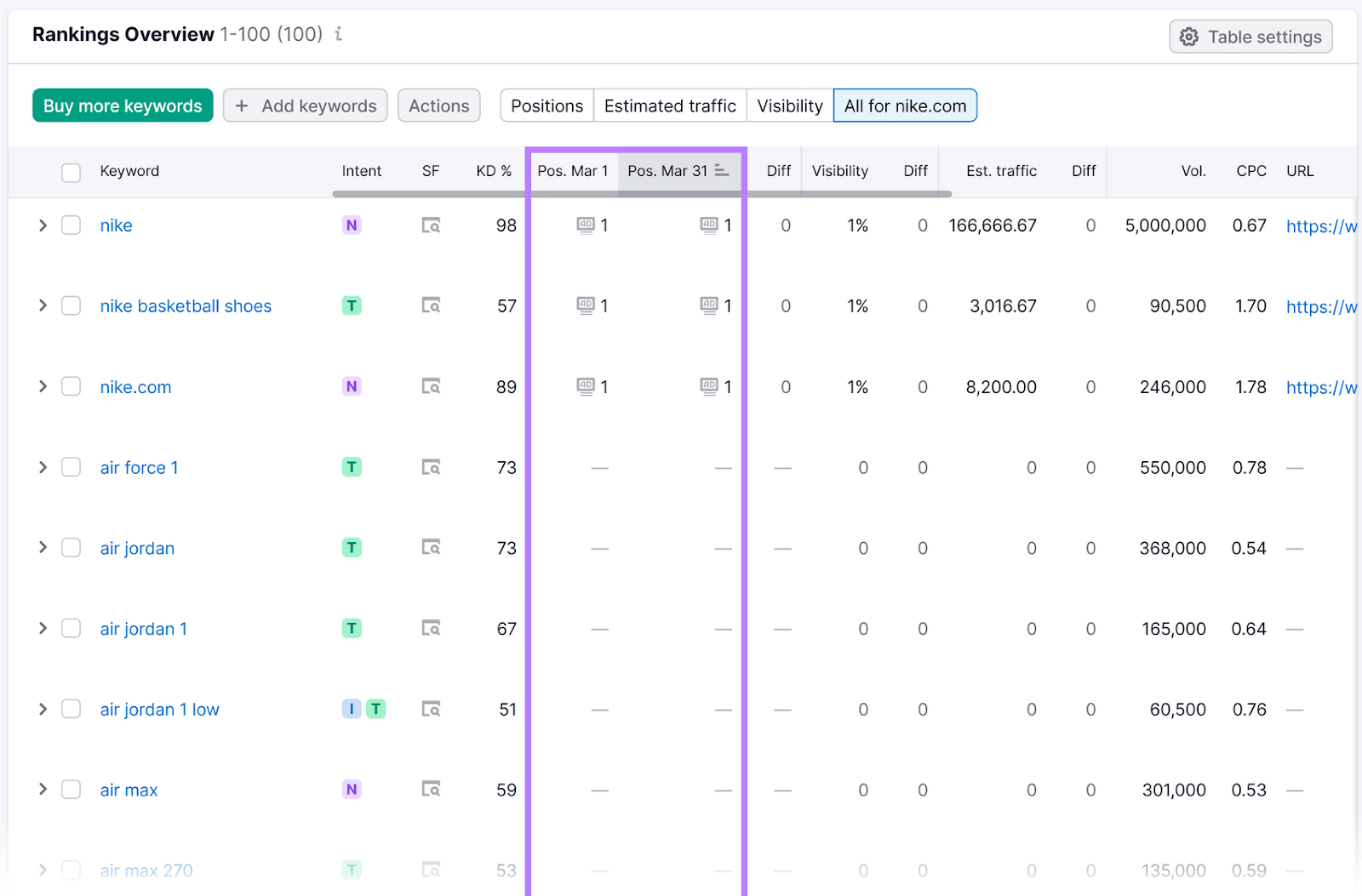This screenshot has height=896, width=1362.
Task: Expand the air max row
Action: (43, 790)
